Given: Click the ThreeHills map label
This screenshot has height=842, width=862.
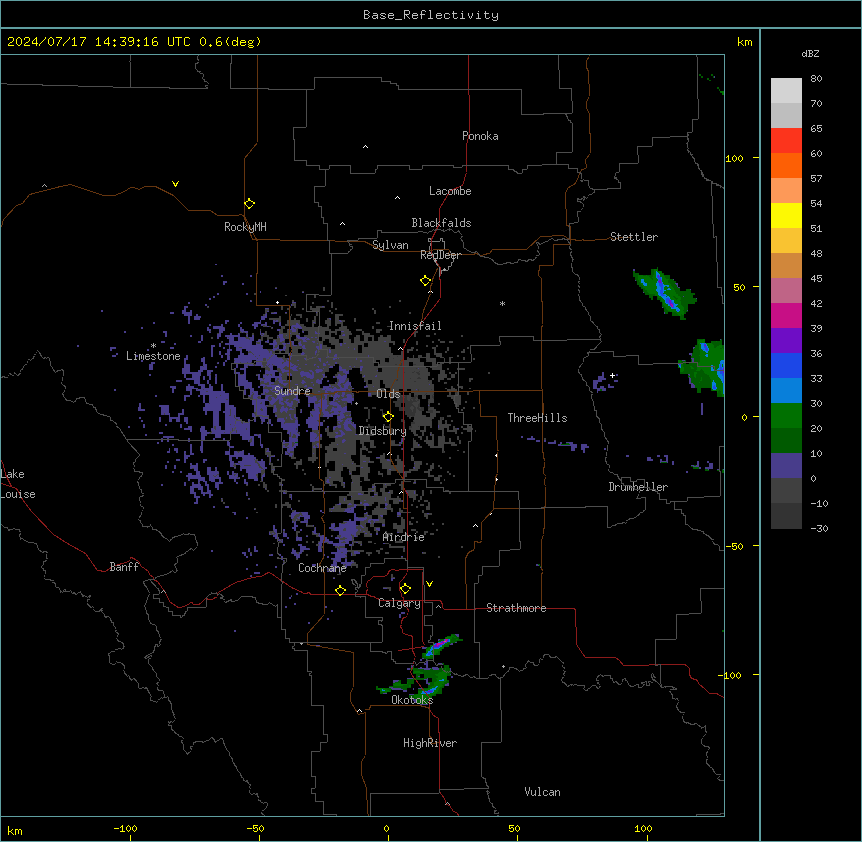Looking at the screenshot, I should pyautogui.click(x=537, y=418).
